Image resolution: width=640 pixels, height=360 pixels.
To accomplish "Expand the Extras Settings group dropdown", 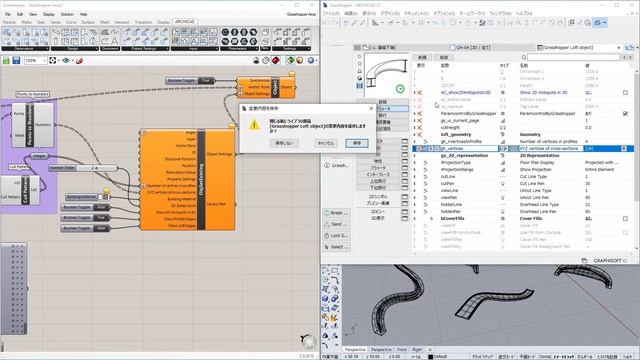I will [167, 49].
